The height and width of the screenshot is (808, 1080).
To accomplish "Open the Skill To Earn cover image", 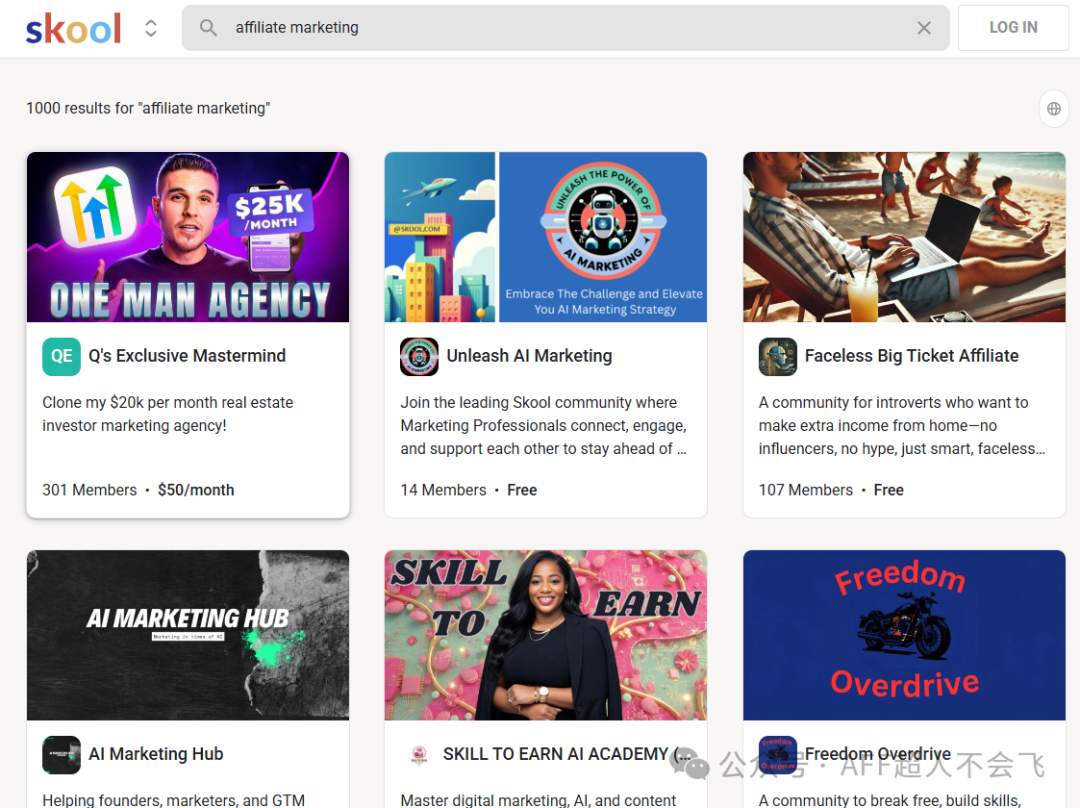I will 546,635.
